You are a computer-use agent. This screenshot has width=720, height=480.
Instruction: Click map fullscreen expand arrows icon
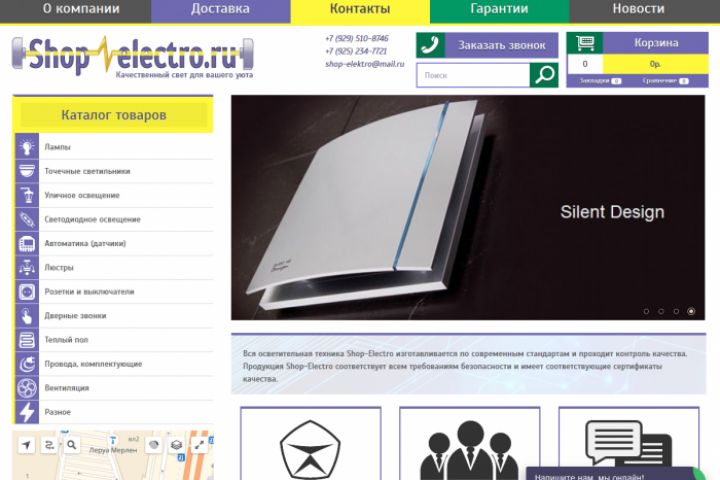click(199, 445)
